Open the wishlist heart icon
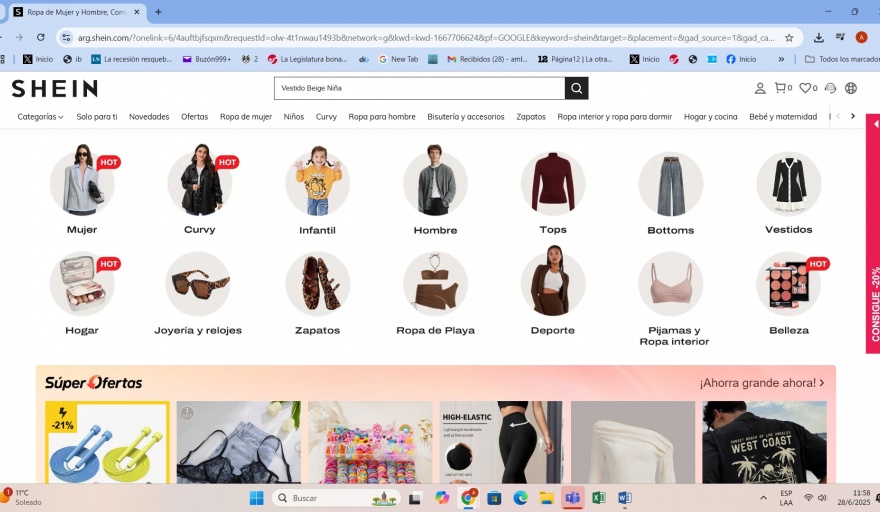880x512 pixels. [805, 88]
